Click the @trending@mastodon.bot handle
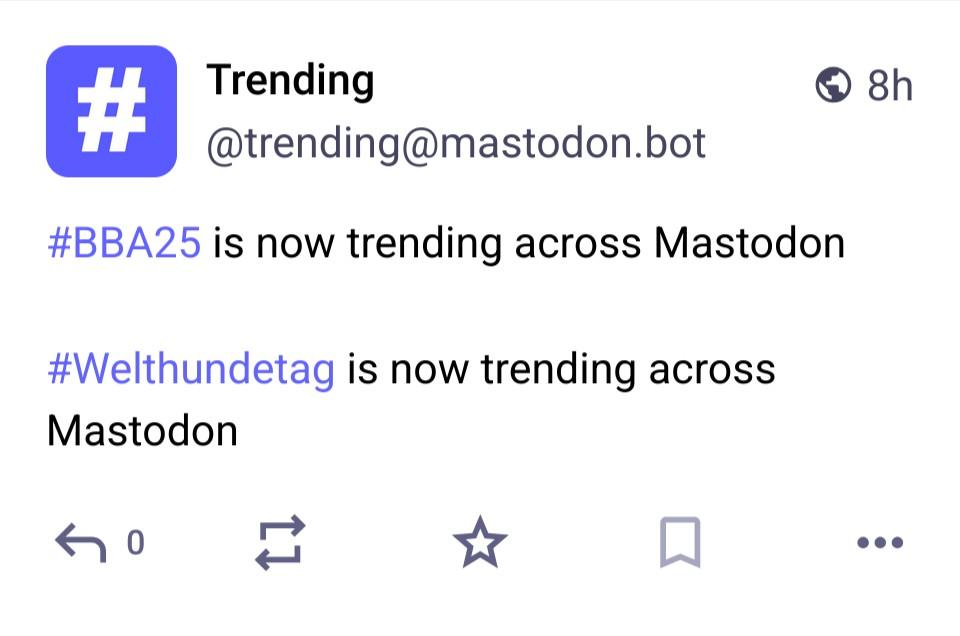 point(456,144)
